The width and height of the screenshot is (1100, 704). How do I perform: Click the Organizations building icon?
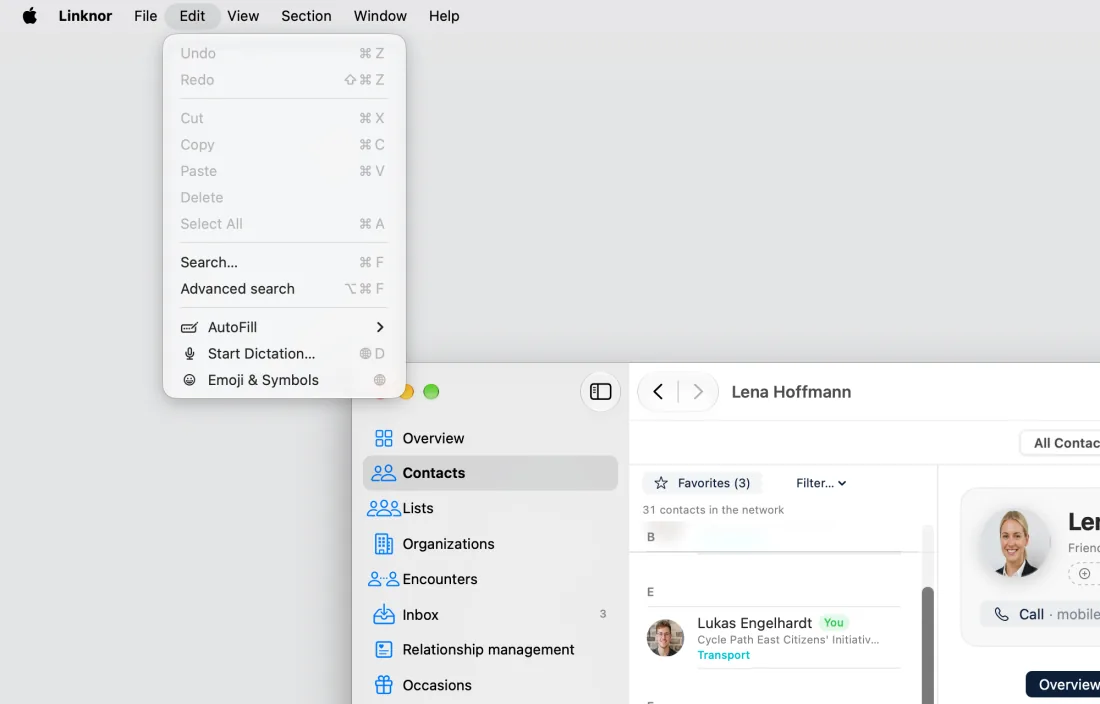click(x=384, y=544)
